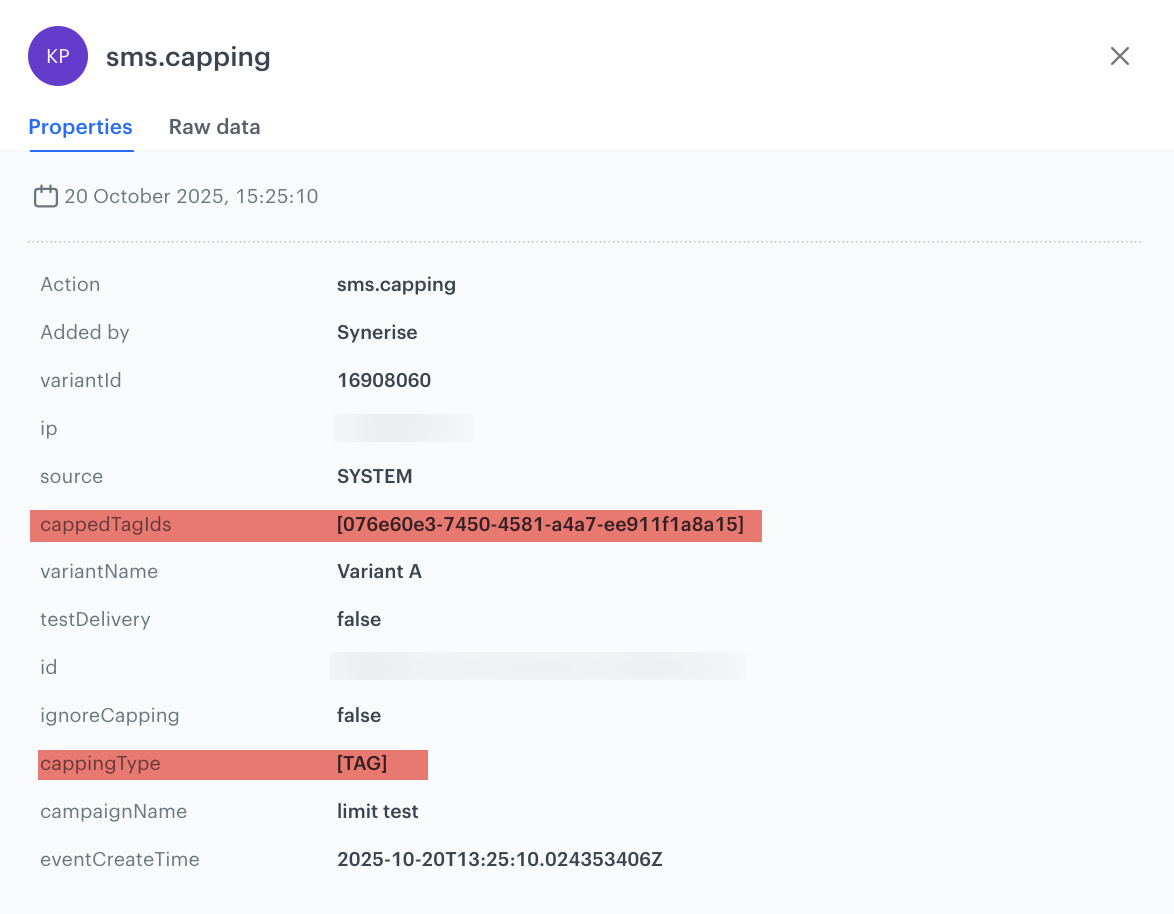The height and width of the screenshot is (914, 1174).
Task: Click the sms.capping event title
Action: coord(188,56)
